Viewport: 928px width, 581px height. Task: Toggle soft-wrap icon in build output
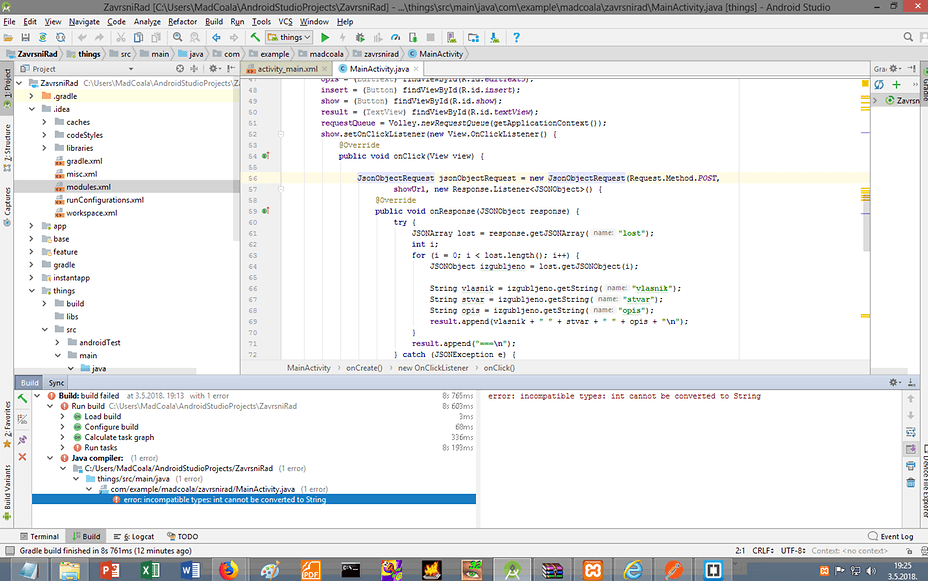911,432
